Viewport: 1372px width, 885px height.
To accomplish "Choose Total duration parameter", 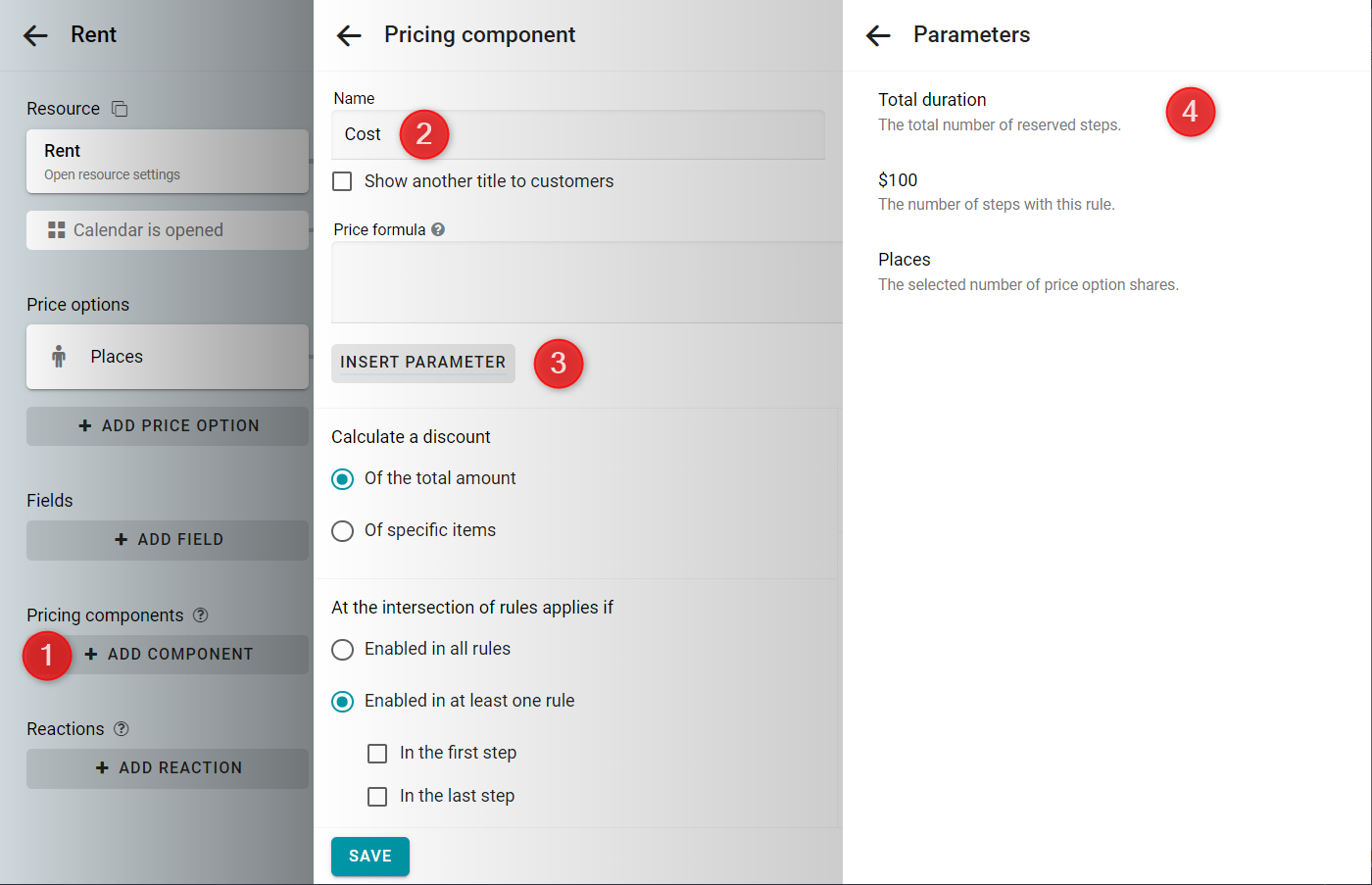I will (1000, 112).
